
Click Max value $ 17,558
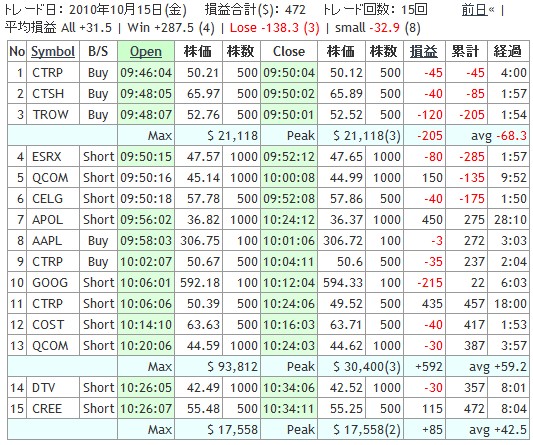233,430
